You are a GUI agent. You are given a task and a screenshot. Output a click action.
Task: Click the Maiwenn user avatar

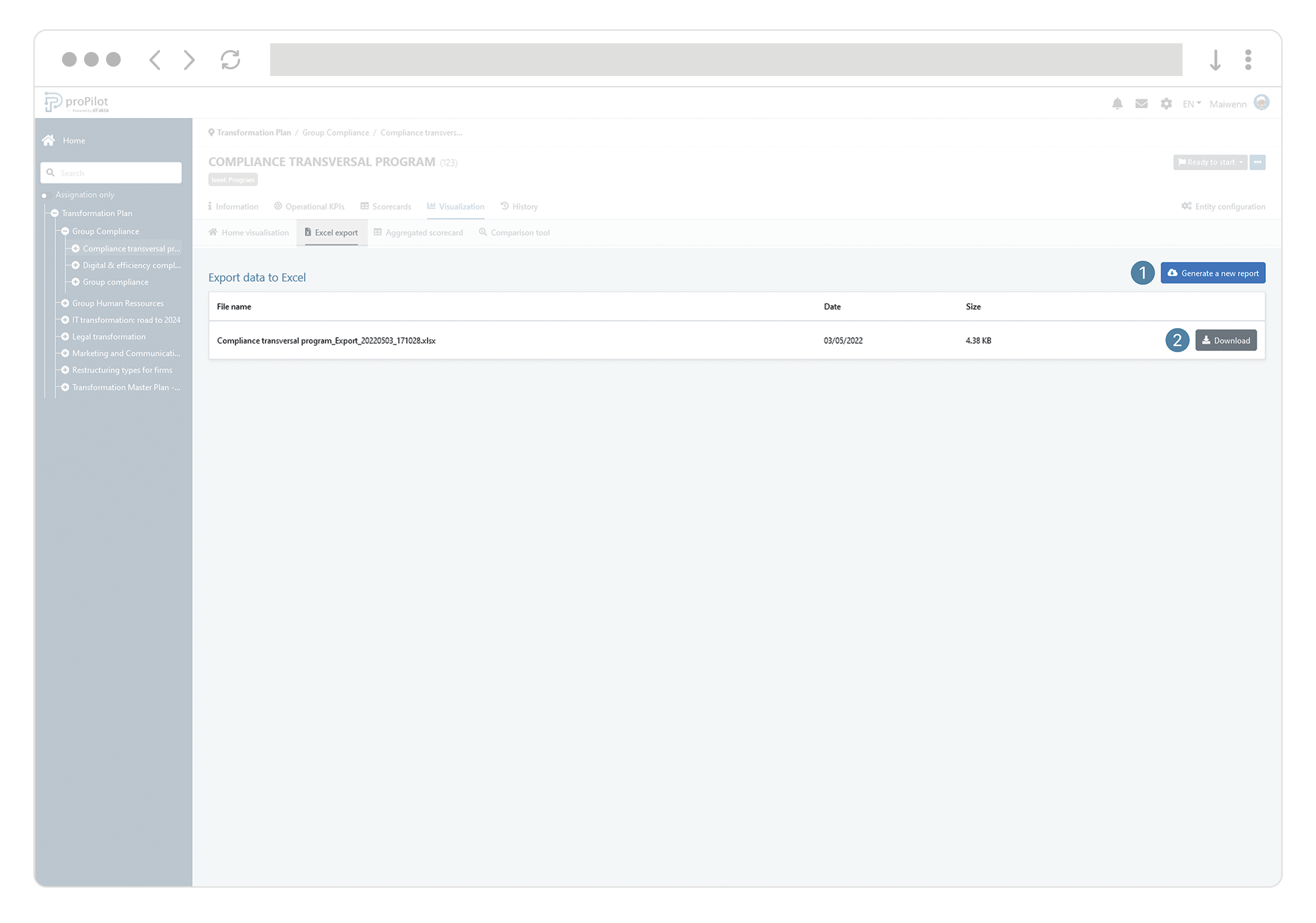pyautogui.click(x=1261, y=103)
